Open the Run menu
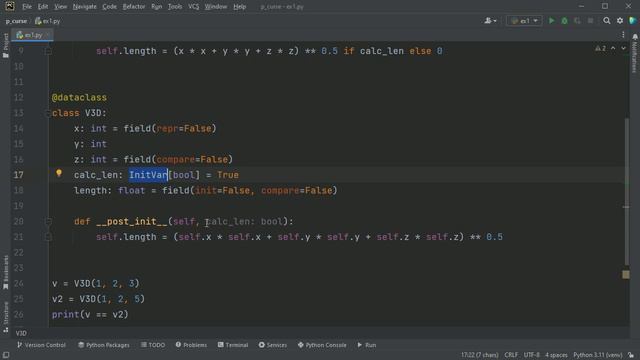Screen dimensions: 640x360 [x=156, y=7]
